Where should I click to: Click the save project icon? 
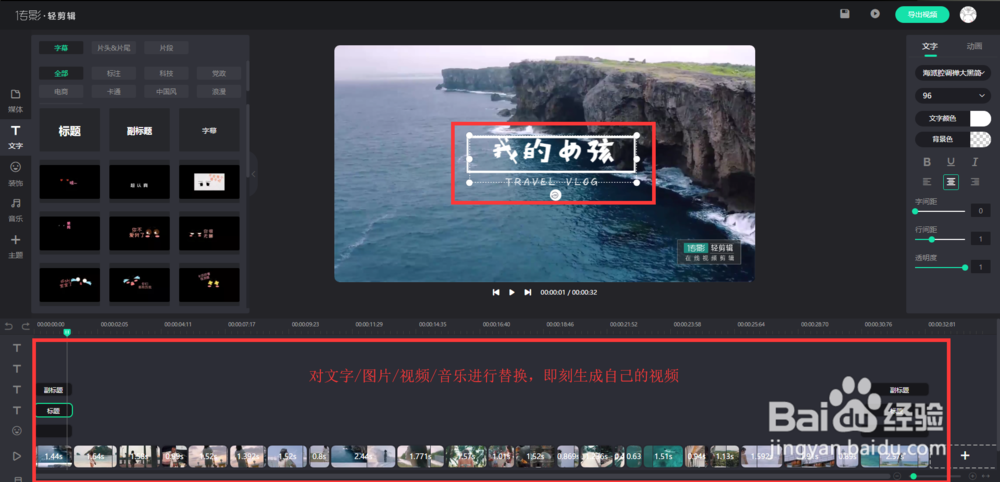coord(845,13)
